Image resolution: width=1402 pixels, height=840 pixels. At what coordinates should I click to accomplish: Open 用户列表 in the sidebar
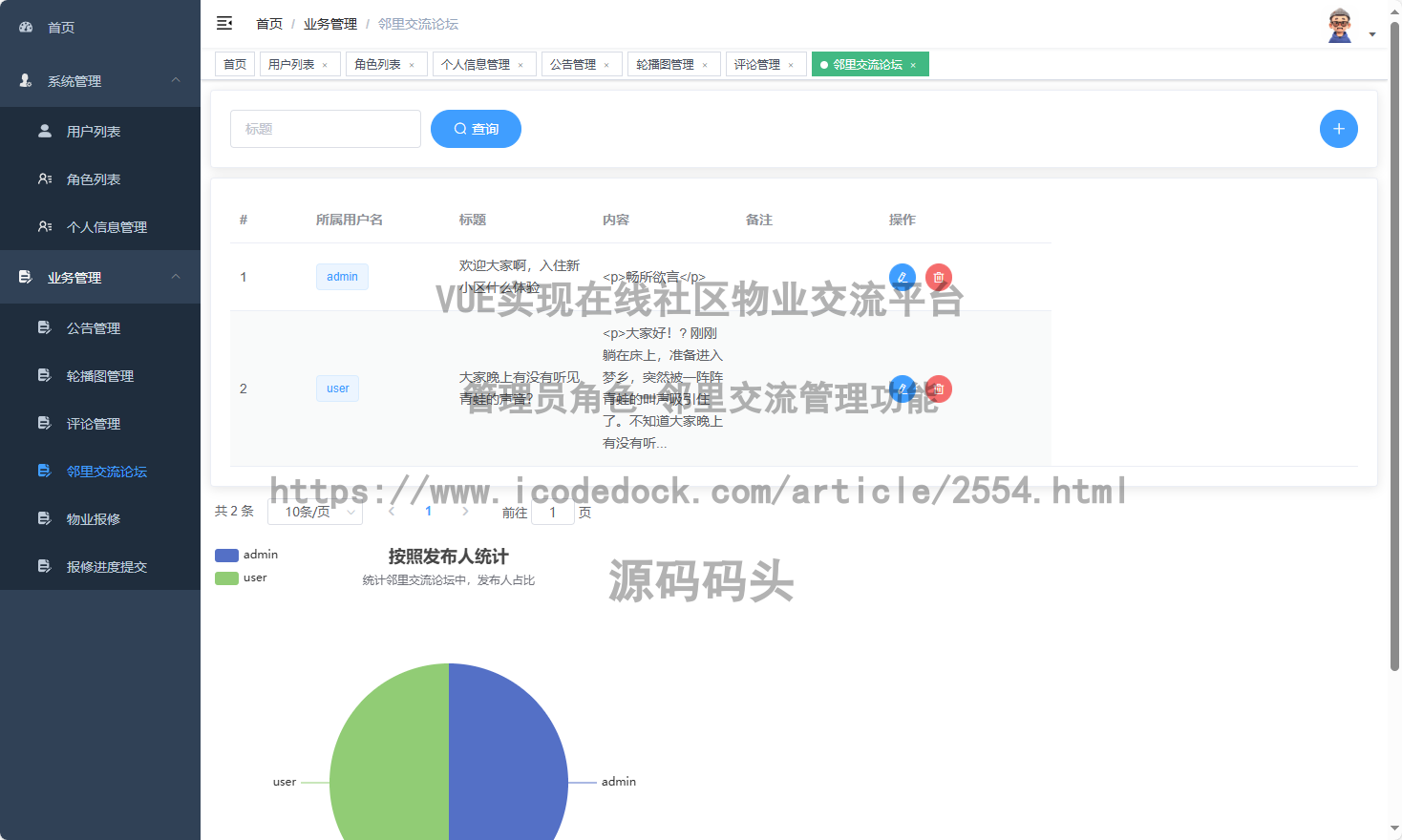(100, 131)
